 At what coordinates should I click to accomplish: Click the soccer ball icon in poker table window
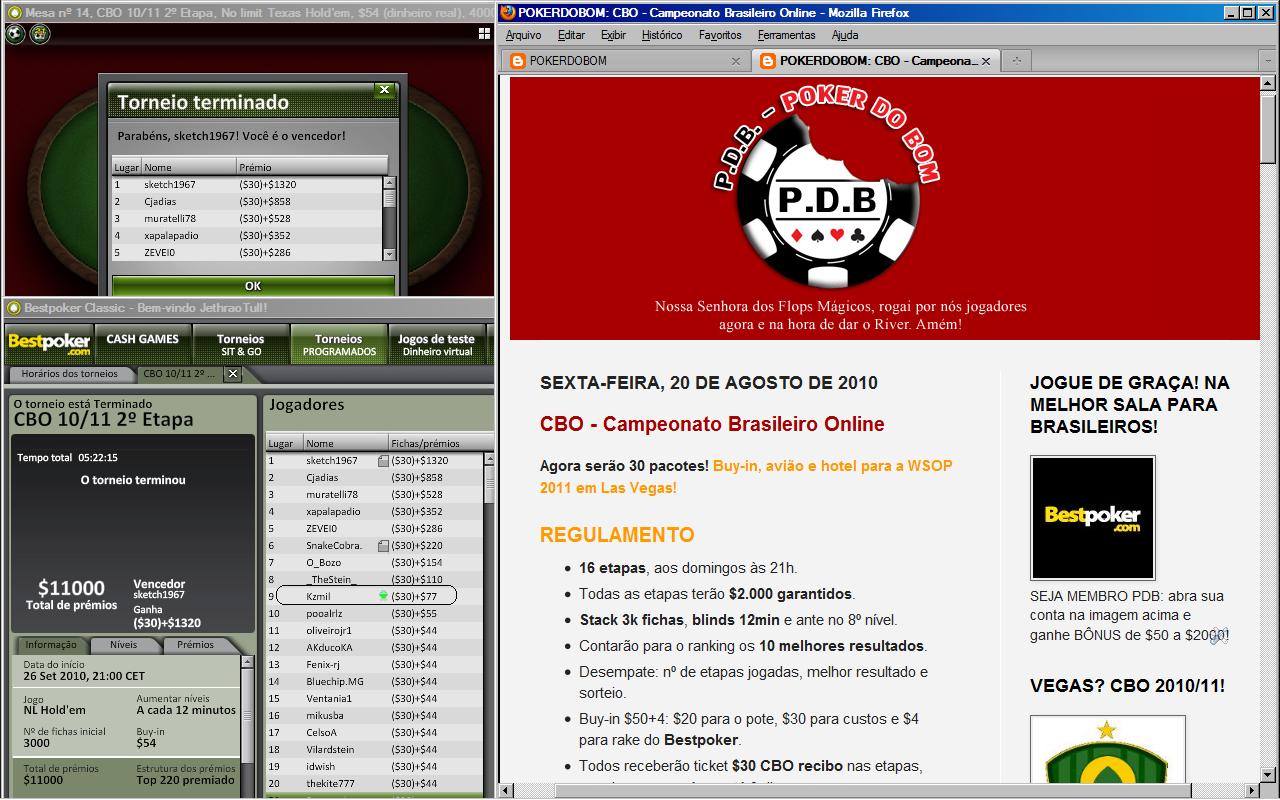point(15,33)
